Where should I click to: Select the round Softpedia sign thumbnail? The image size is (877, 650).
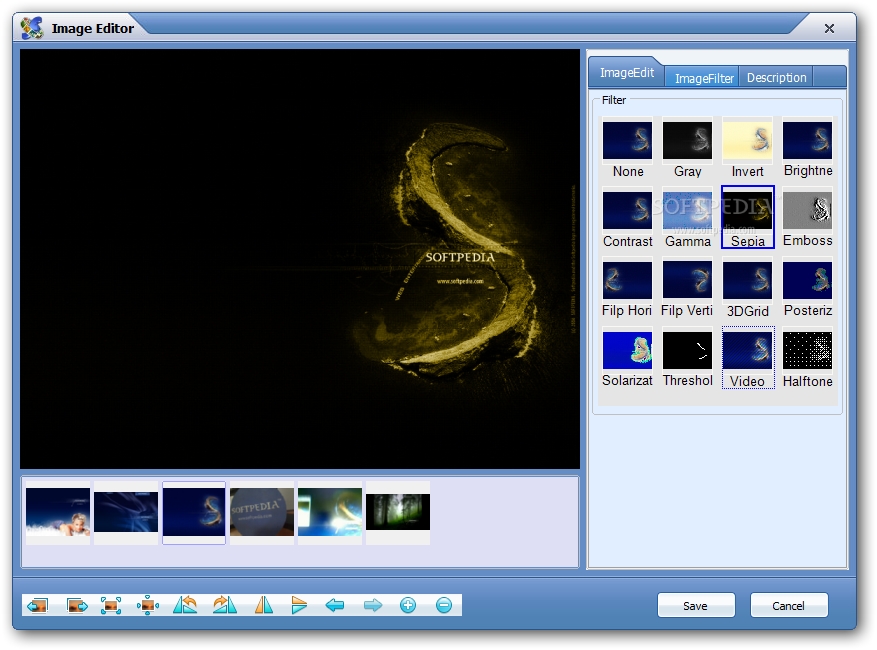(262, 512)
